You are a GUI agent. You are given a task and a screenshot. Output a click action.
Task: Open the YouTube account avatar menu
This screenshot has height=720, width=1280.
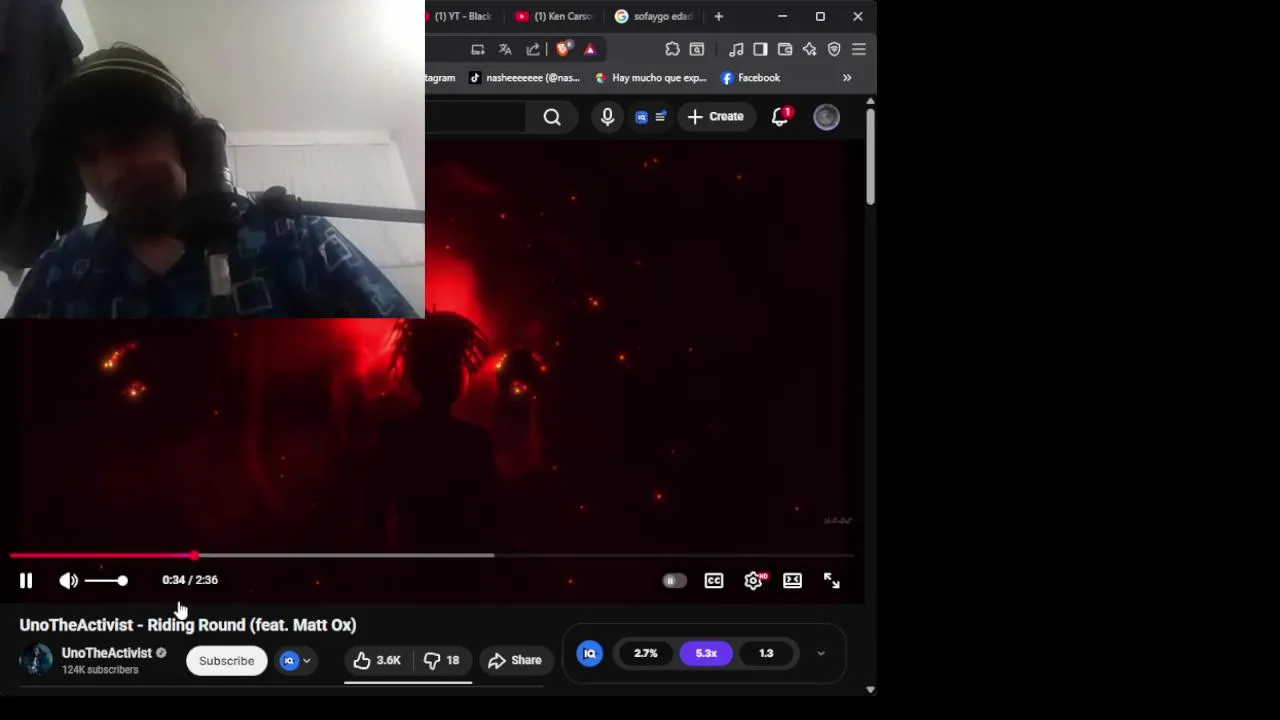tap(827, 117)
